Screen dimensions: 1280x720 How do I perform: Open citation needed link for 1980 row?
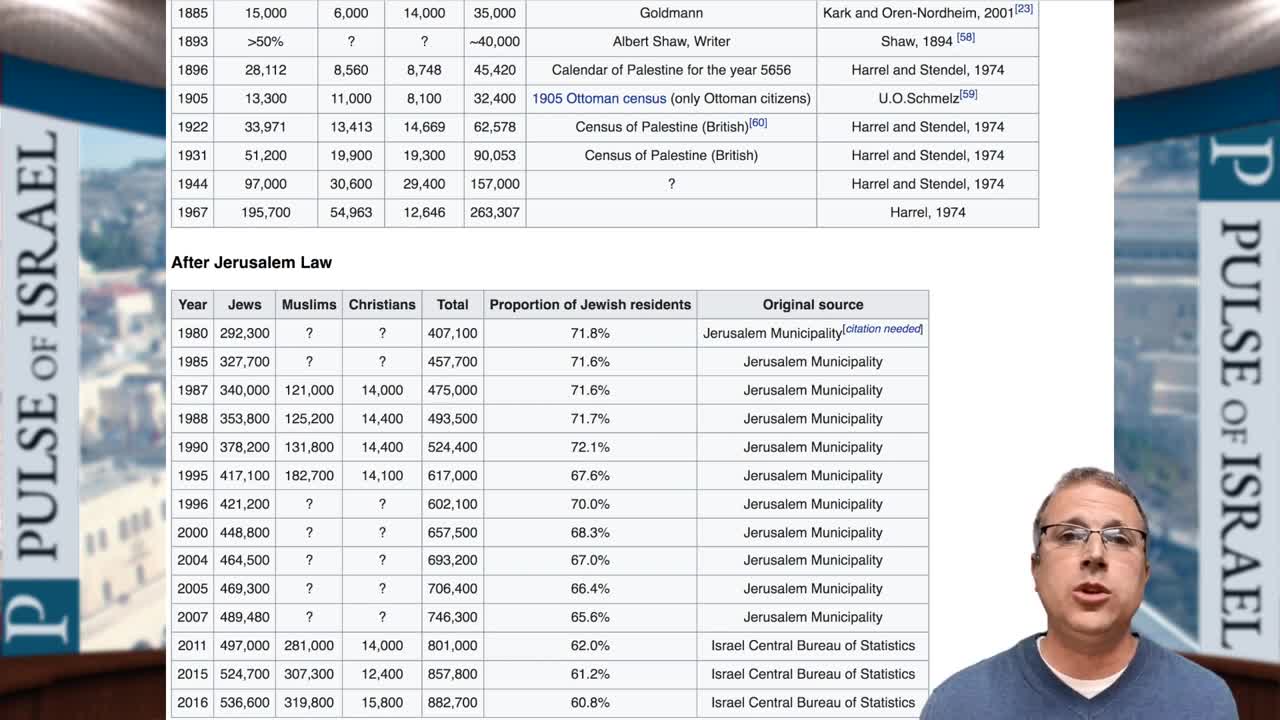point(883,329)
